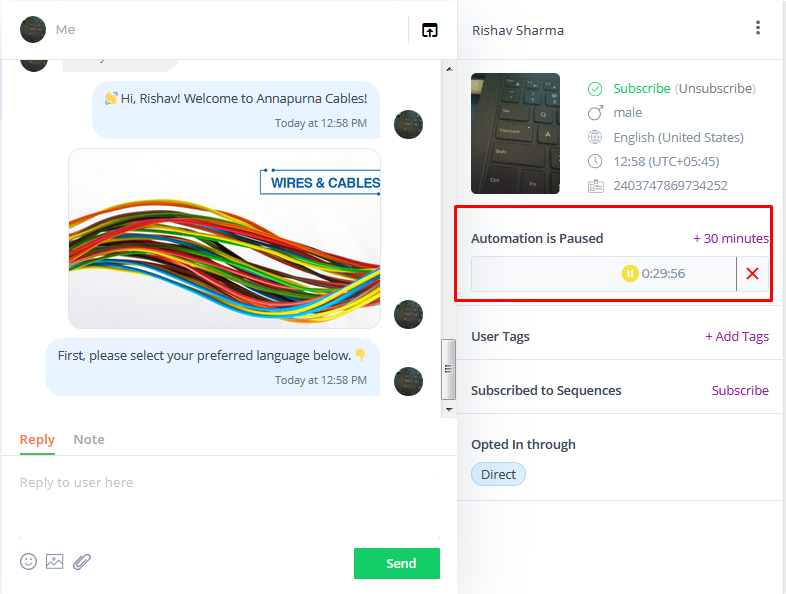The image size is (786, 594).
Task: Add tags to the user
Action: pos(737,336)
